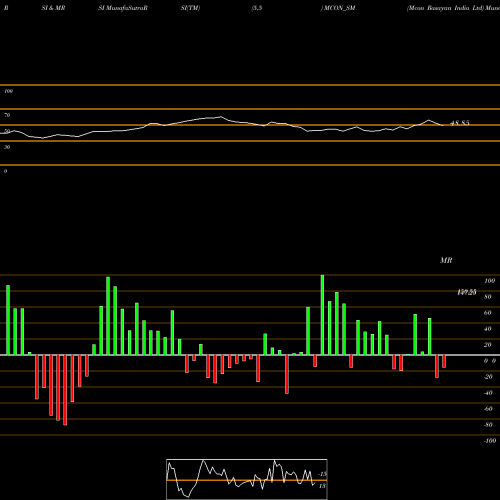Click the MR panel title label
Screen dimensions: 500x500
pyautogui.click(x=446, y=260)
